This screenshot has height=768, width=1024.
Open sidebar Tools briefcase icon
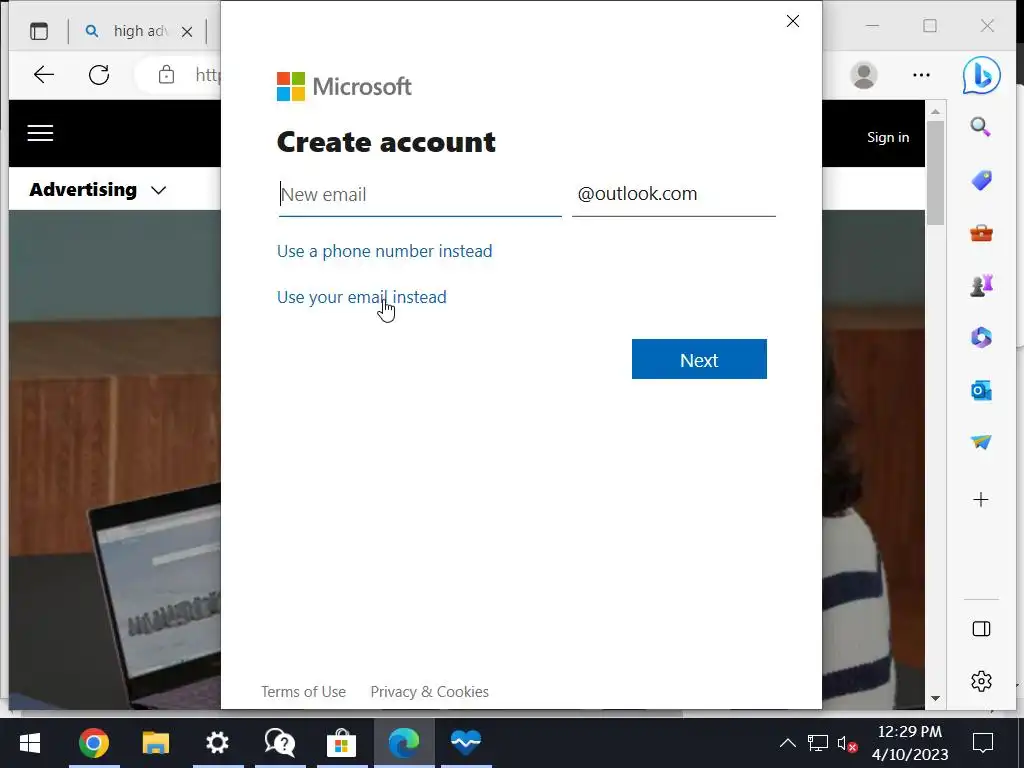(981, 233)
